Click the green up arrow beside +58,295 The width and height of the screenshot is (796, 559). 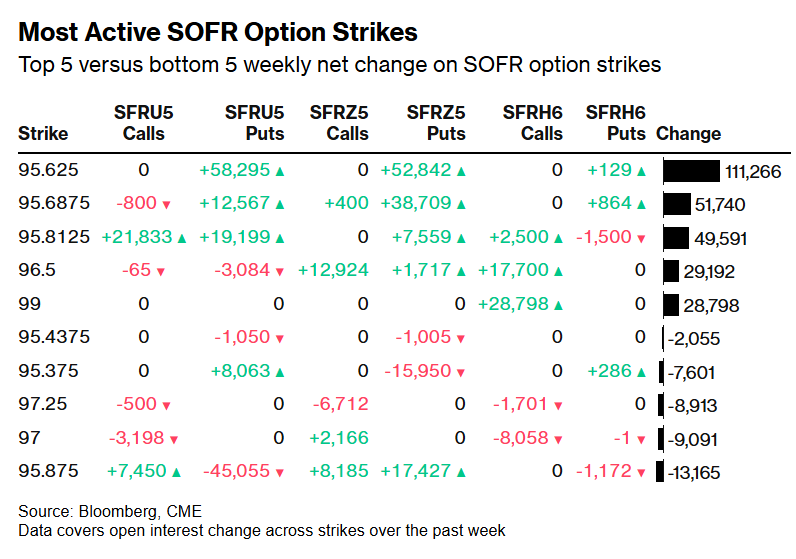[280, 172]
